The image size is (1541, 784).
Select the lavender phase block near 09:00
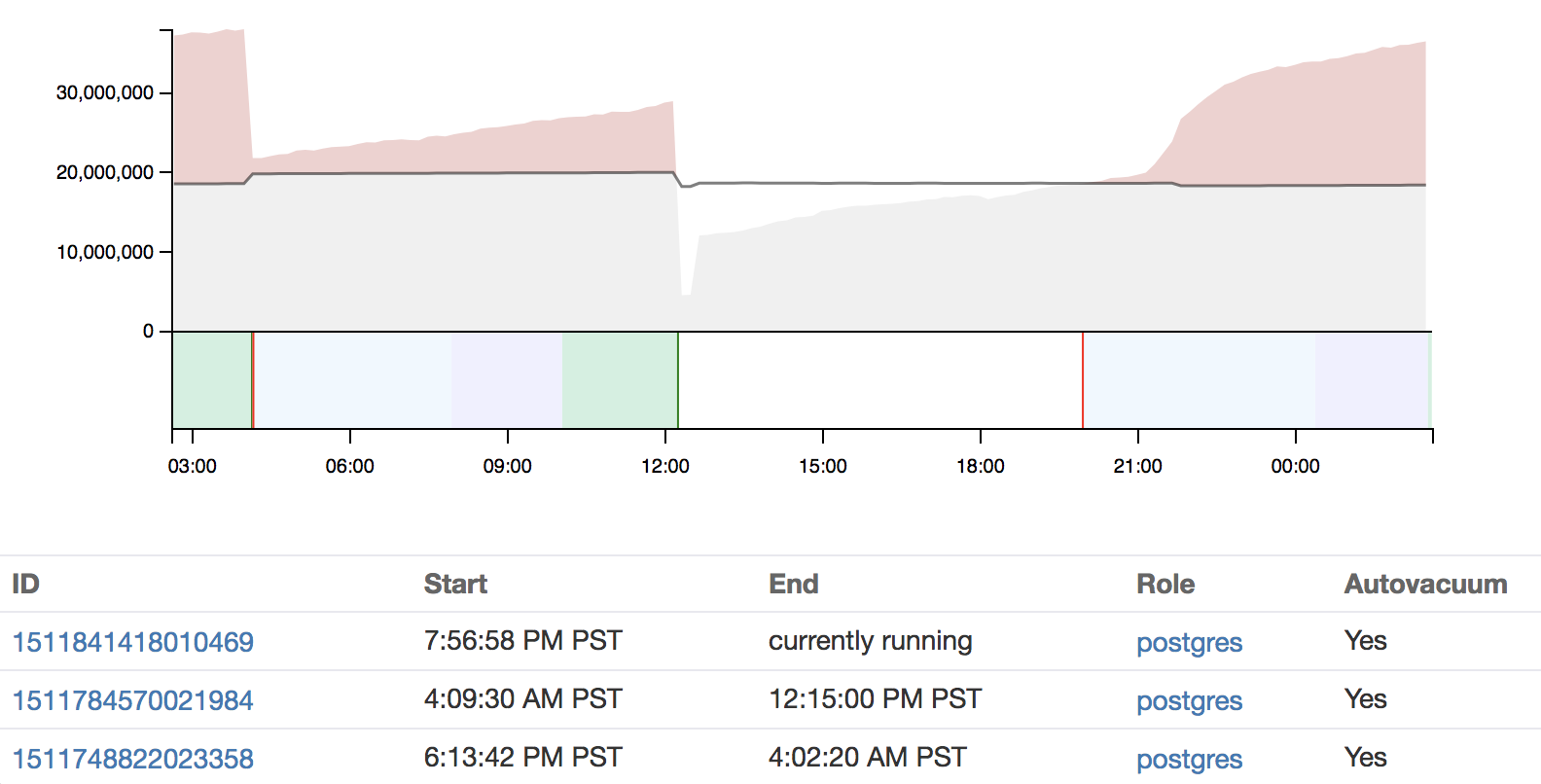507,379
